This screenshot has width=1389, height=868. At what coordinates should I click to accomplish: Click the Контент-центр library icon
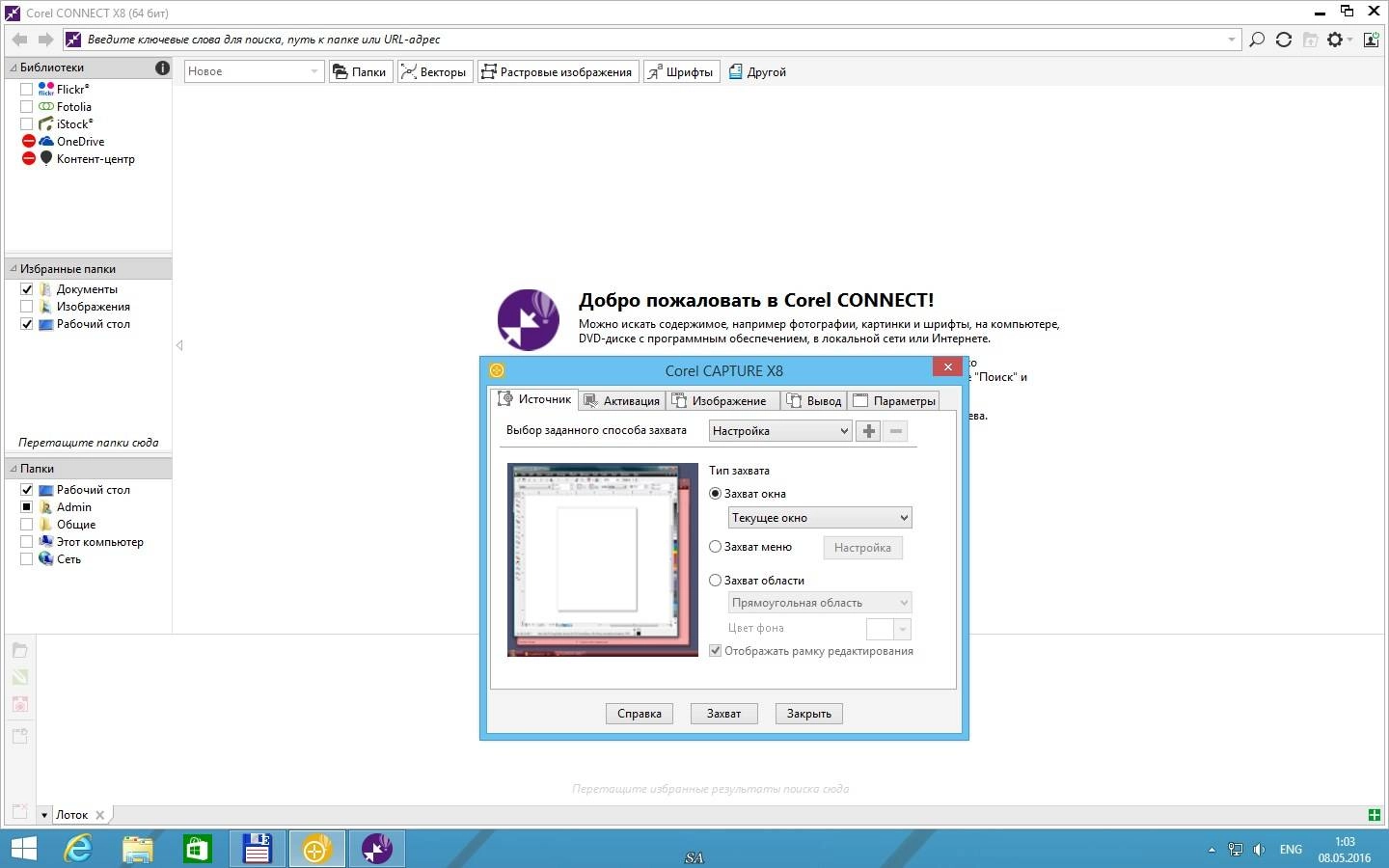tap(45, 158)
